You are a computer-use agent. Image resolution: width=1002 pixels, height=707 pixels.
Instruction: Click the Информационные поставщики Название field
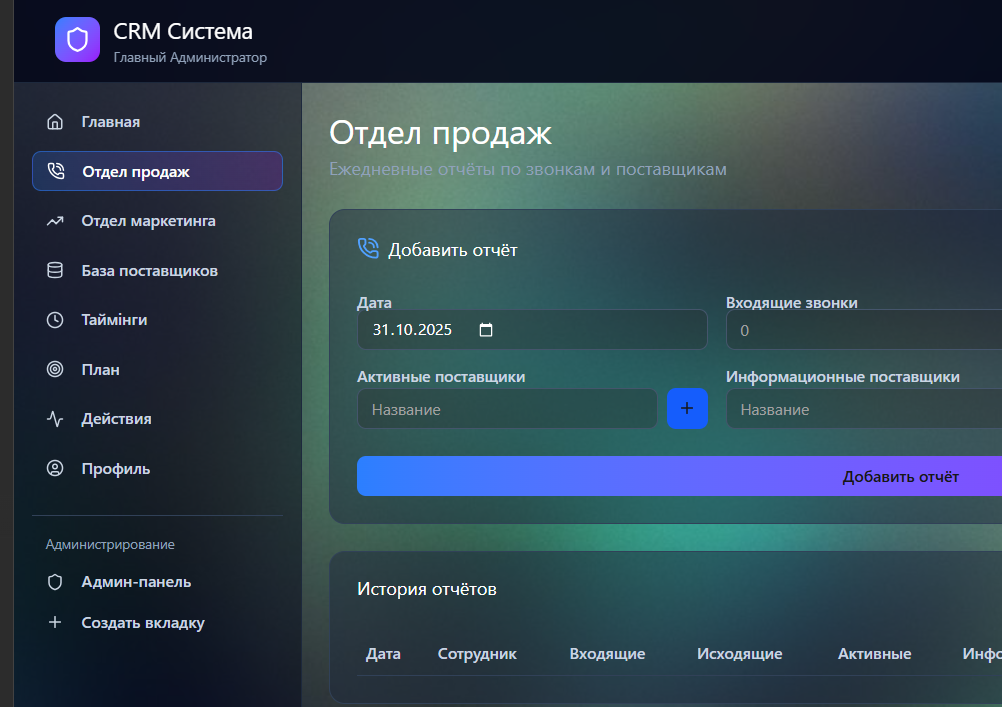tap(864, 409)
